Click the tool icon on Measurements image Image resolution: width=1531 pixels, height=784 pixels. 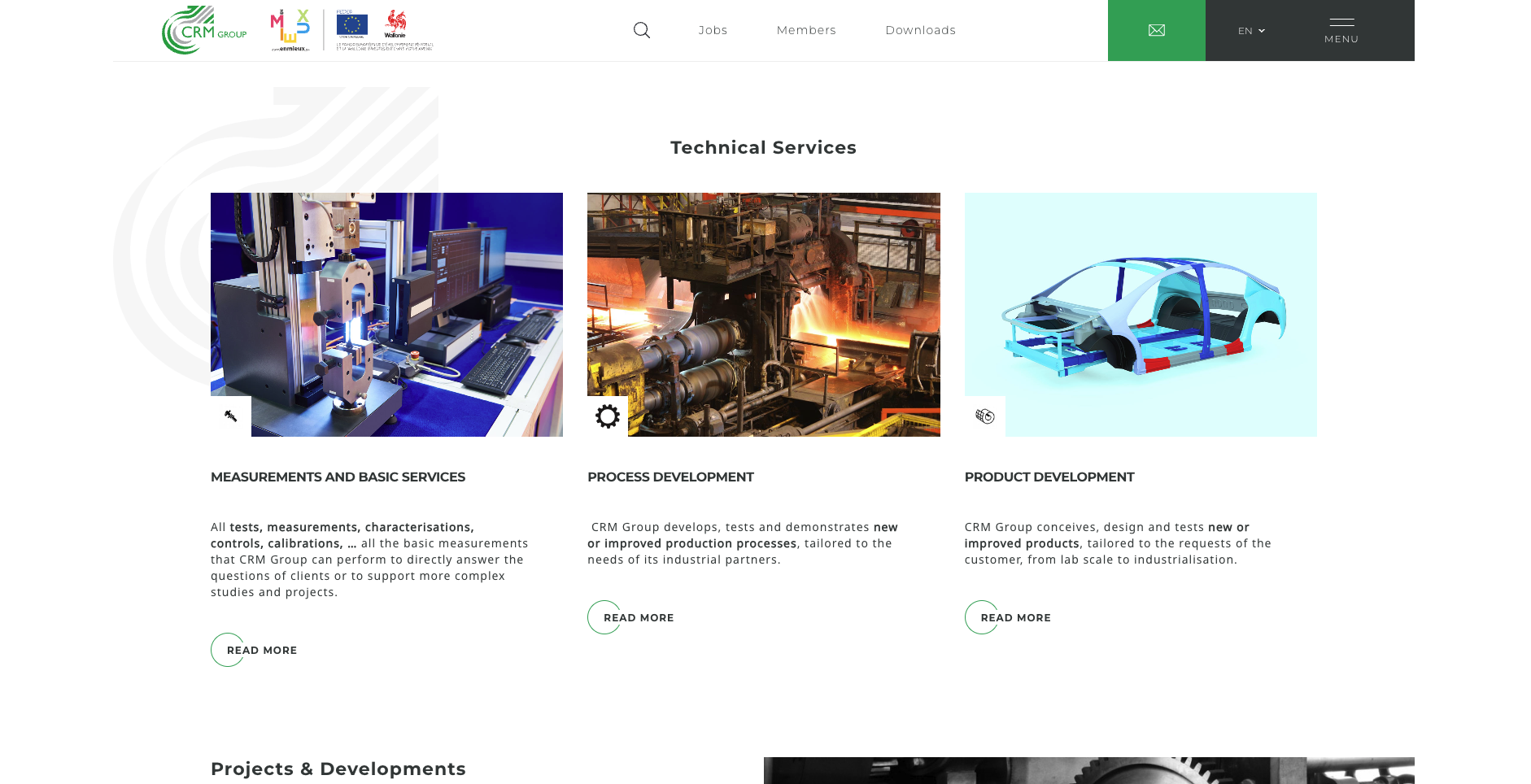pos(230,416)
